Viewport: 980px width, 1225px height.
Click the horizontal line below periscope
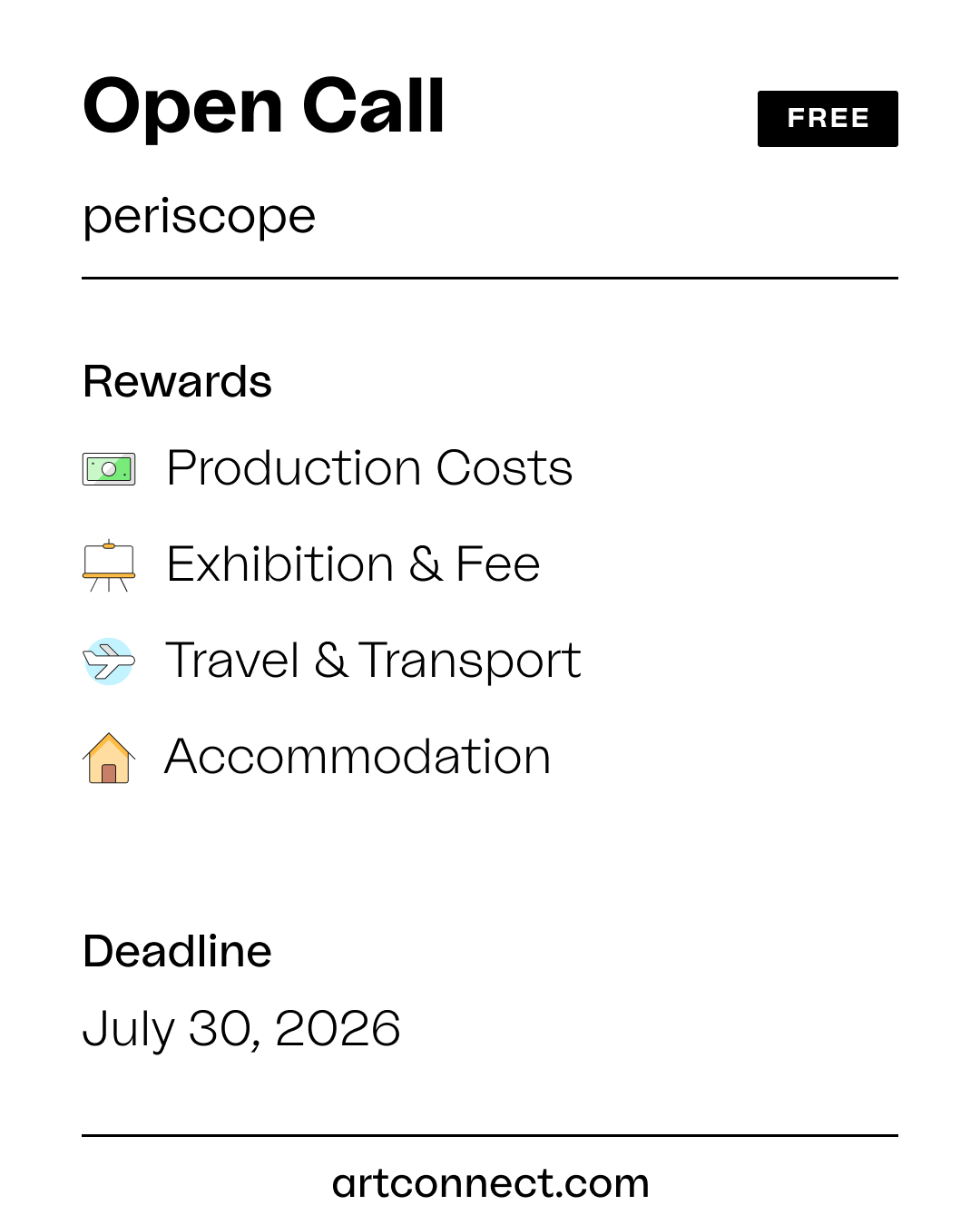pyautogui.click(x=490, y=278)
